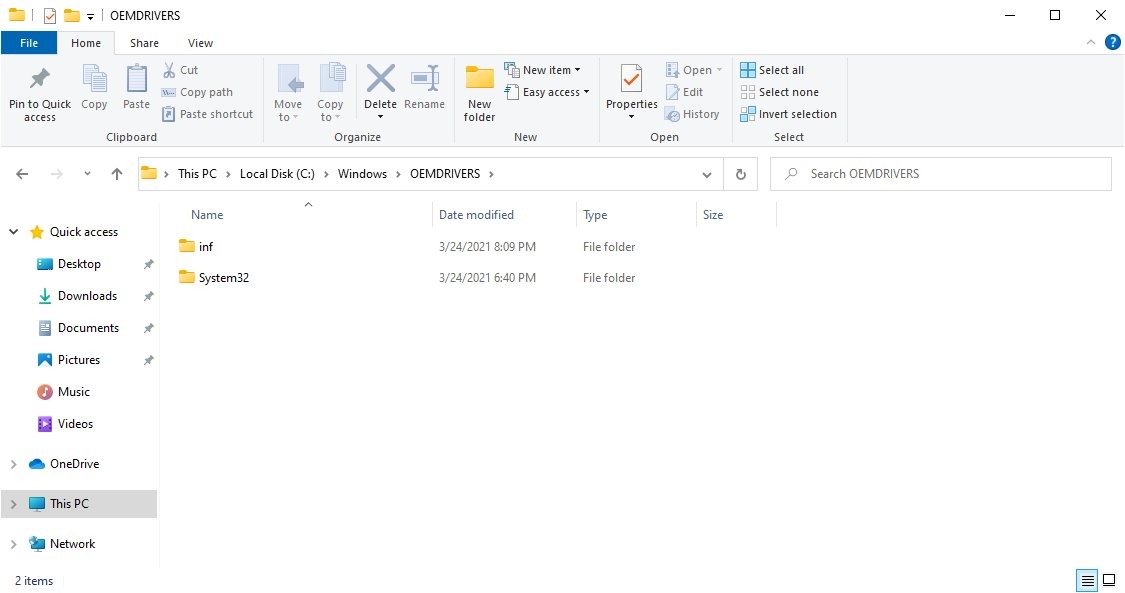This screenshot has width=1125, height=593.
Task: Open the File menu
Action: (x=29, y=43)
